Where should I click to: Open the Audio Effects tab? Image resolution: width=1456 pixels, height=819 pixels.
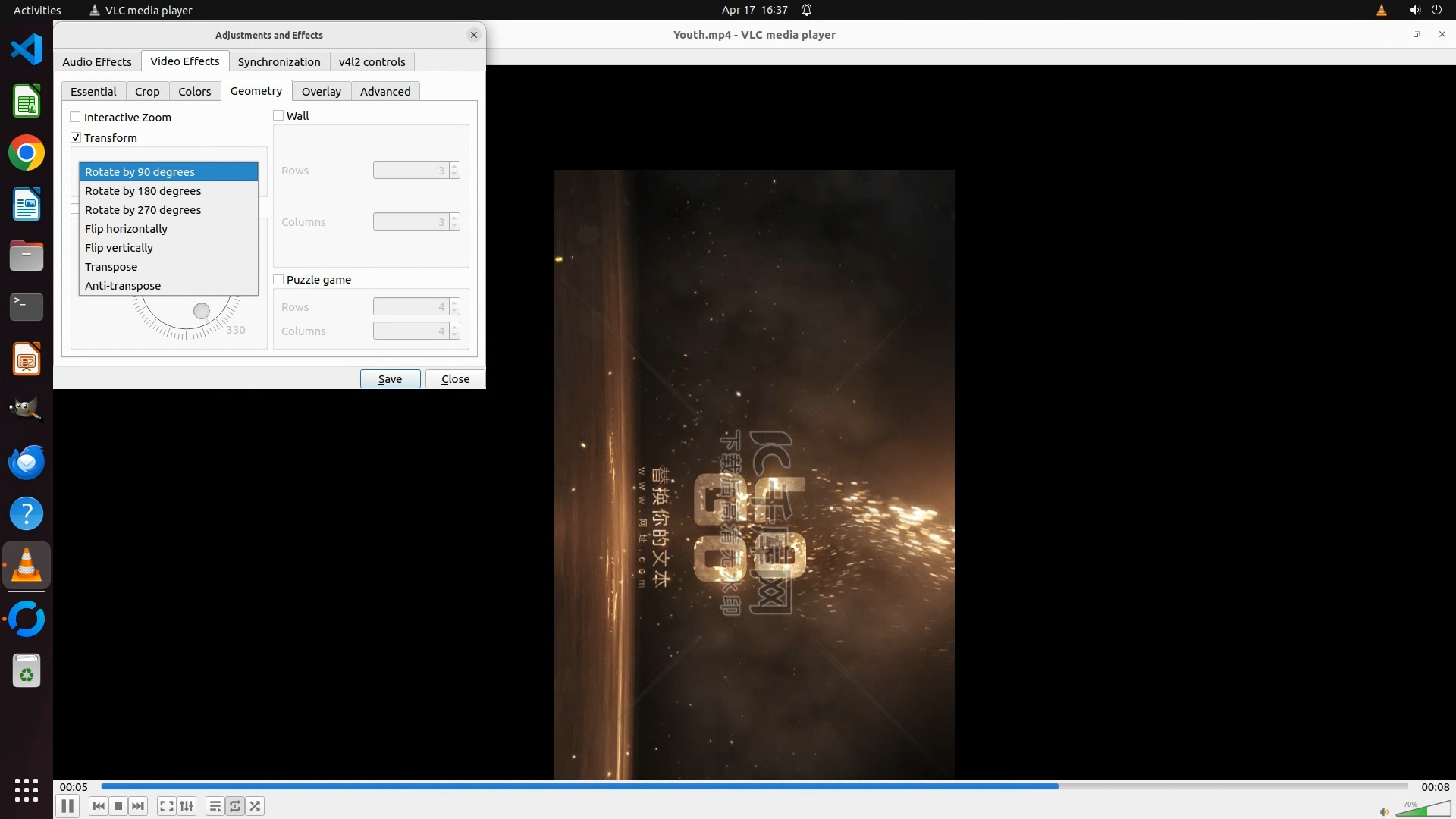(96, 61)
